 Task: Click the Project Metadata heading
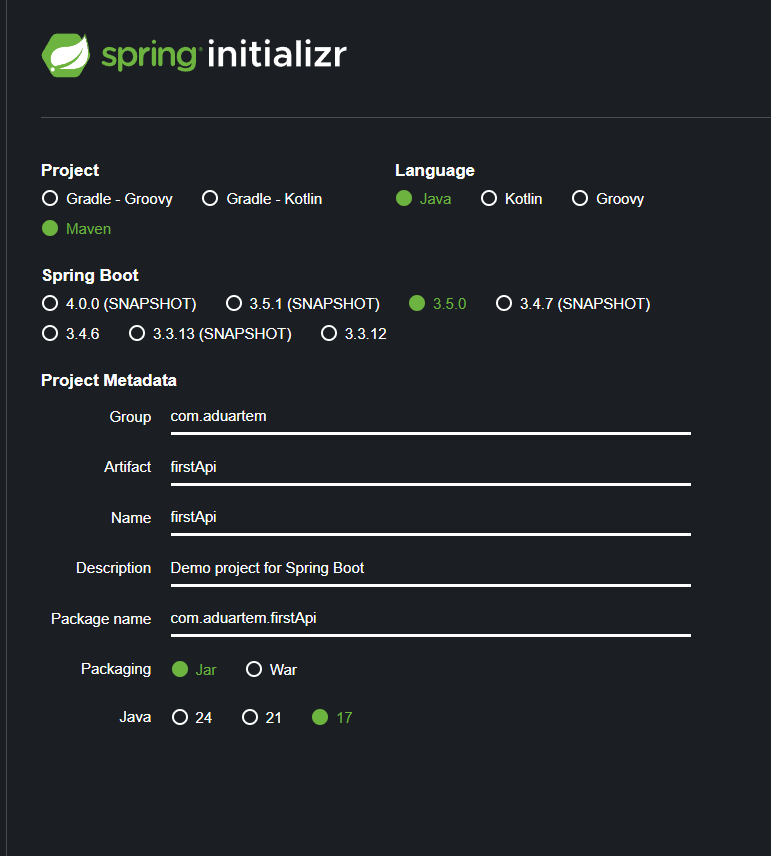coord(109,380)
